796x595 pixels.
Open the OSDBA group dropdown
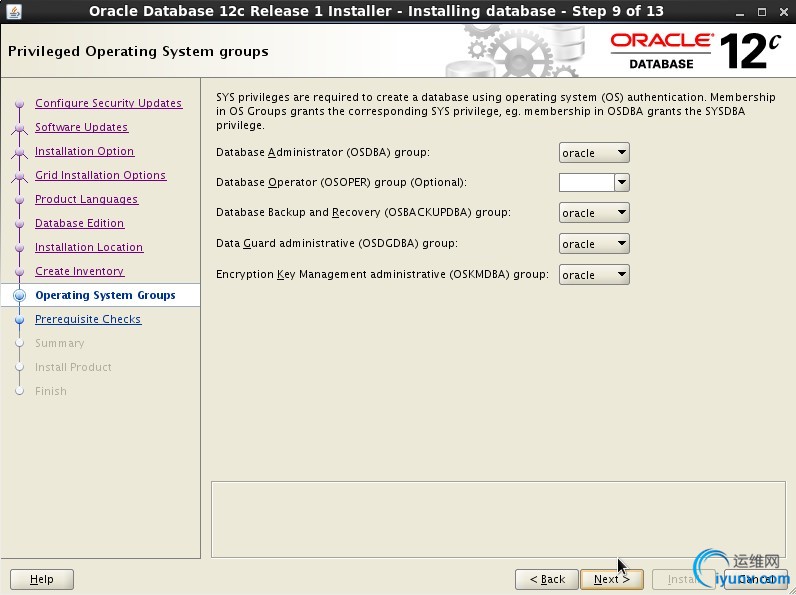594,153
